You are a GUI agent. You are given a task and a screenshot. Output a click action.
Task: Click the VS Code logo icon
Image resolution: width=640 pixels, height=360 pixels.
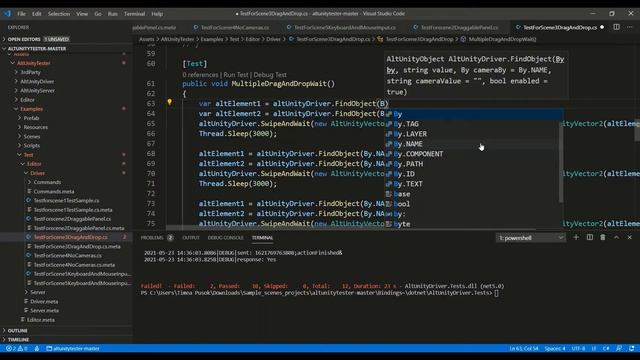(x=7, y=13)
